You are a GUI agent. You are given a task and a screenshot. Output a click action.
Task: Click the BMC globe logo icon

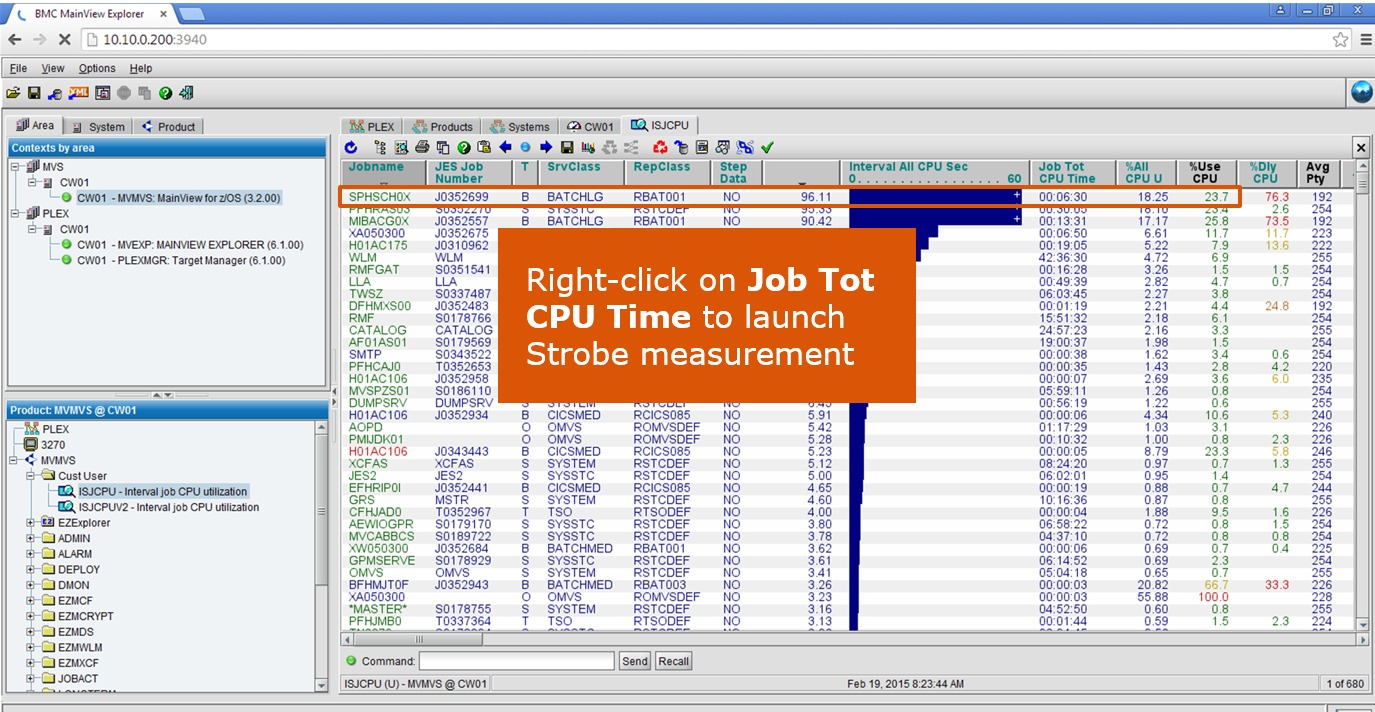coord(1361,93)
